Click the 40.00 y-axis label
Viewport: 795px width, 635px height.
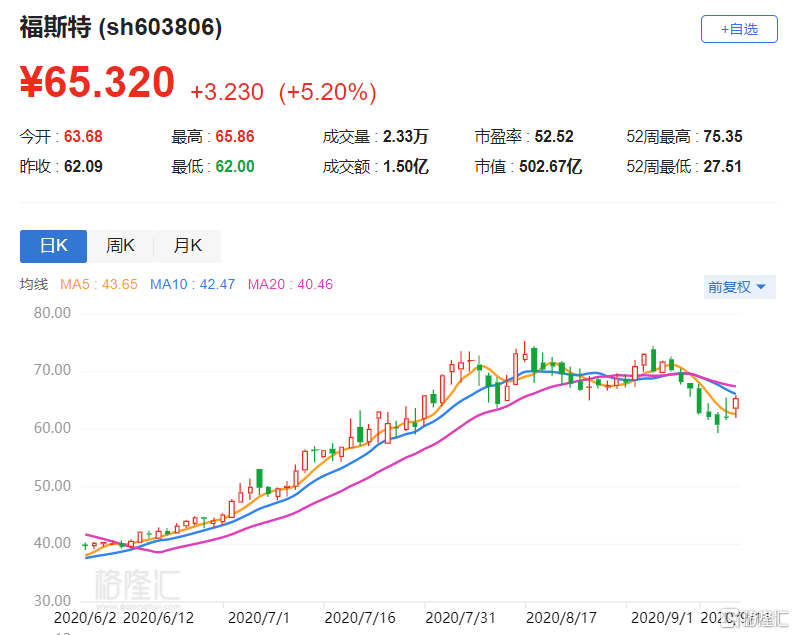(x=52, y=543)
